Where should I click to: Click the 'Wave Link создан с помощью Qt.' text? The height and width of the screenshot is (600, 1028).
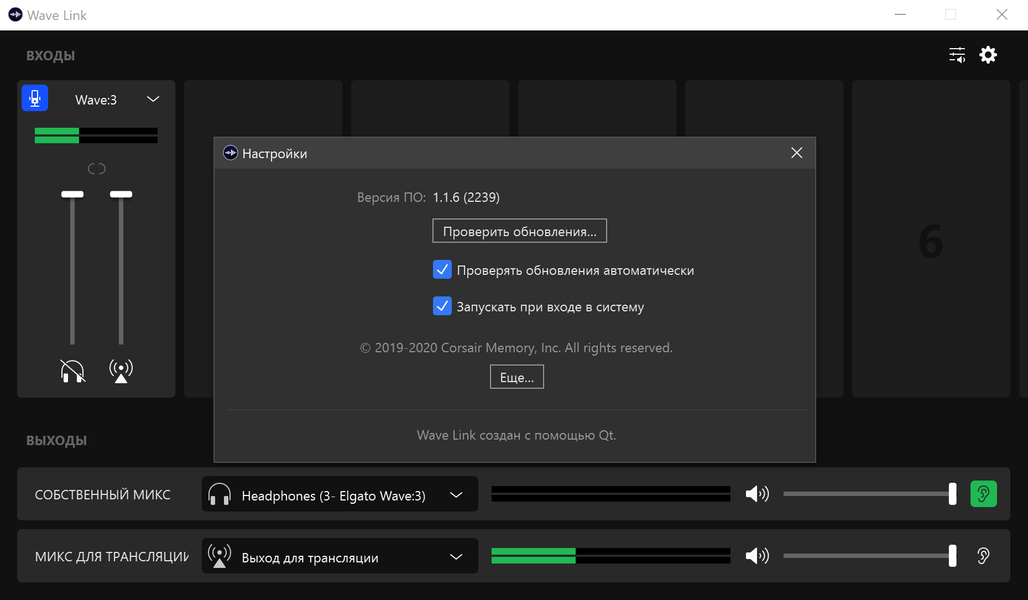click(x=516, y=435)
